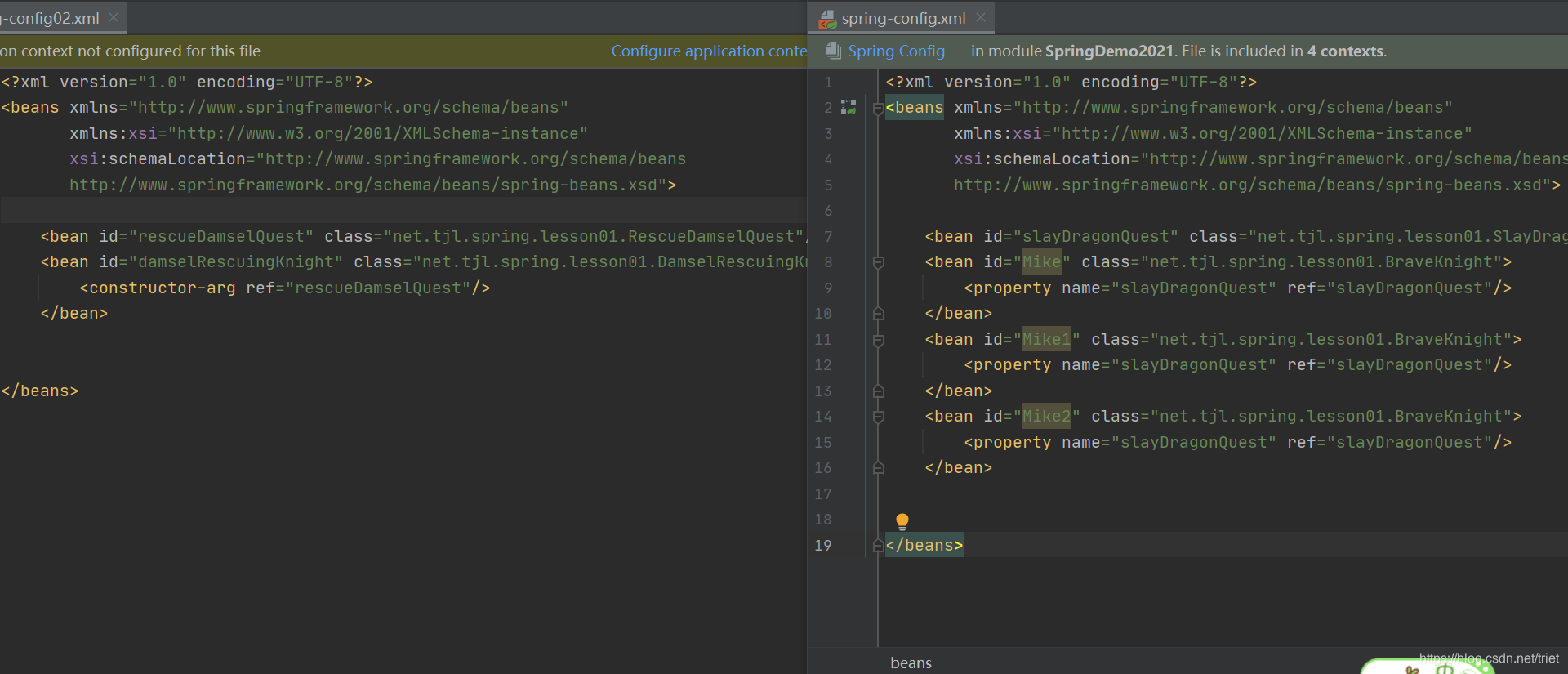Close the spring-config.xml tab
This screenshot has width=1568, height=674.
pyautogui.click(x=981, y=17)
